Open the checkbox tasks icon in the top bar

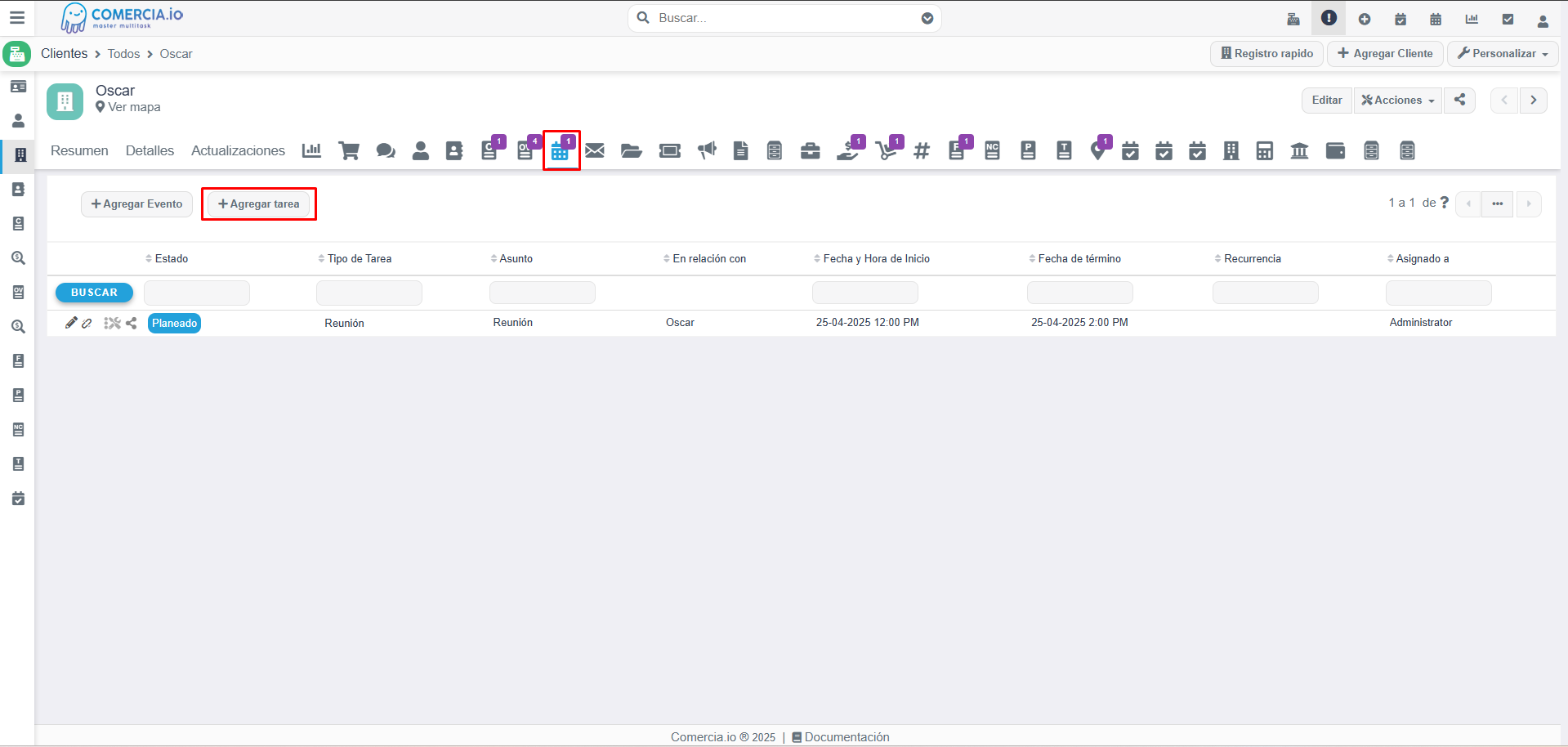click(x=1508, y=19)
